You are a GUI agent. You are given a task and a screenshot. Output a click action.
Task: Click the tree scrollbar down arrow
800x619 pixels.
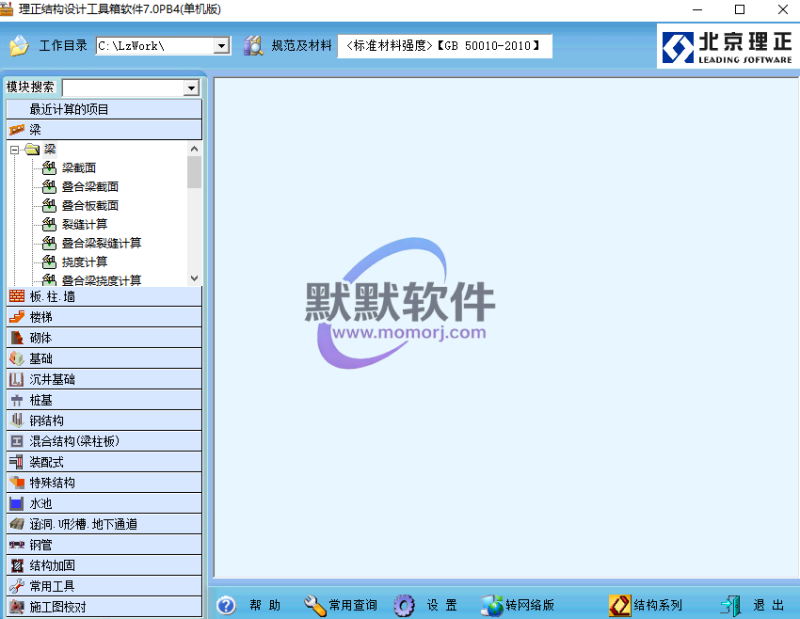(194, 279)
